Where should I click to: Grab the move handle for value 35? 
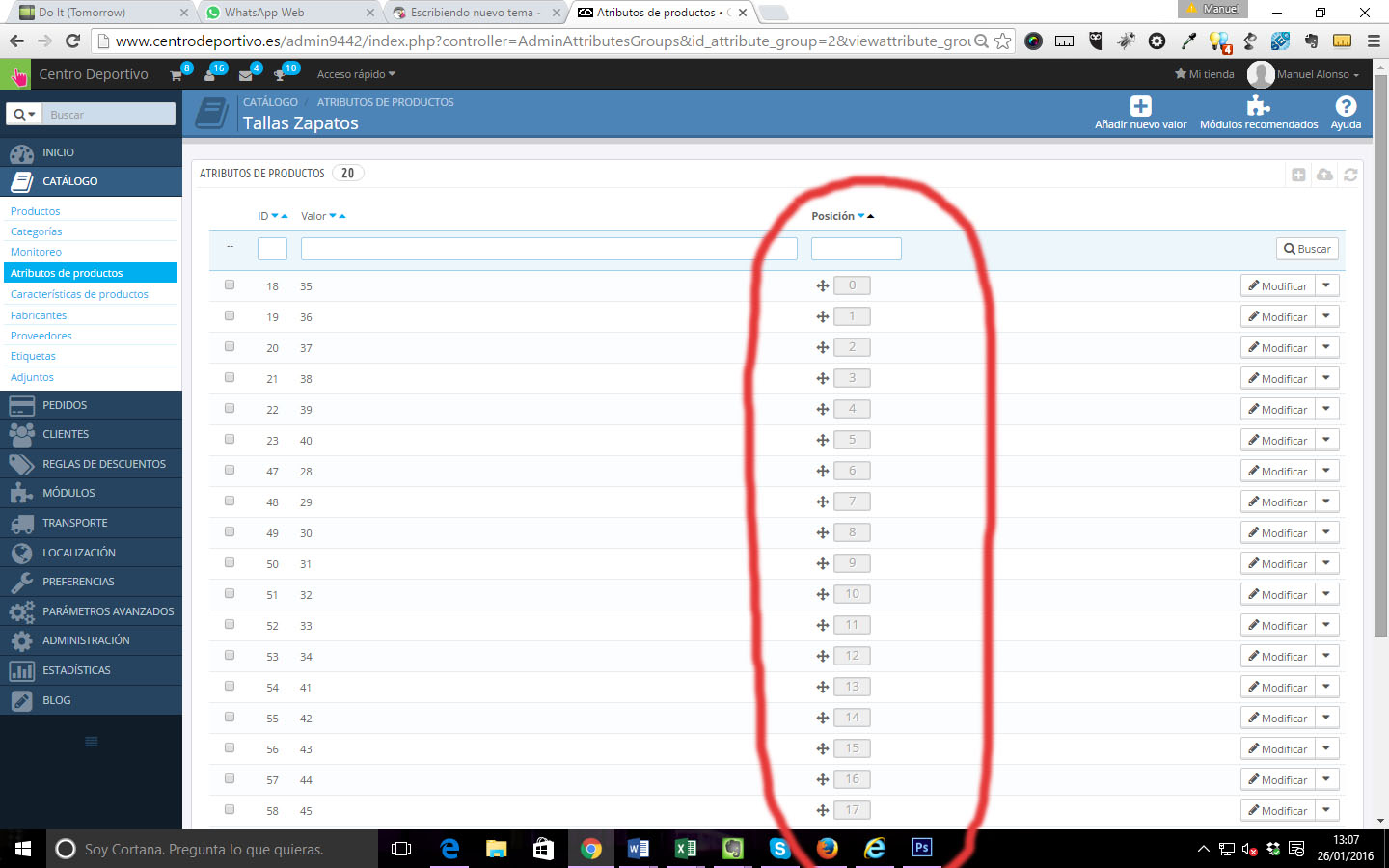point(823,285)
